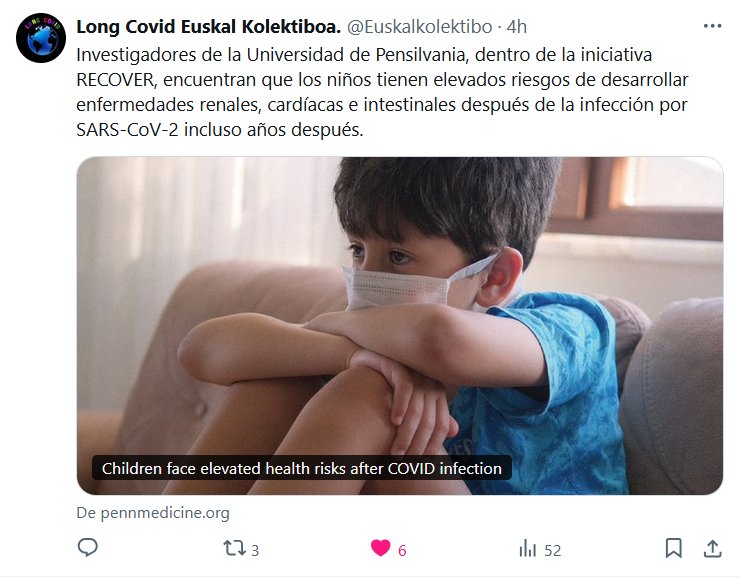740x578 pixels.
Task: Open the masked child article image
Action: tap(400, 326)
